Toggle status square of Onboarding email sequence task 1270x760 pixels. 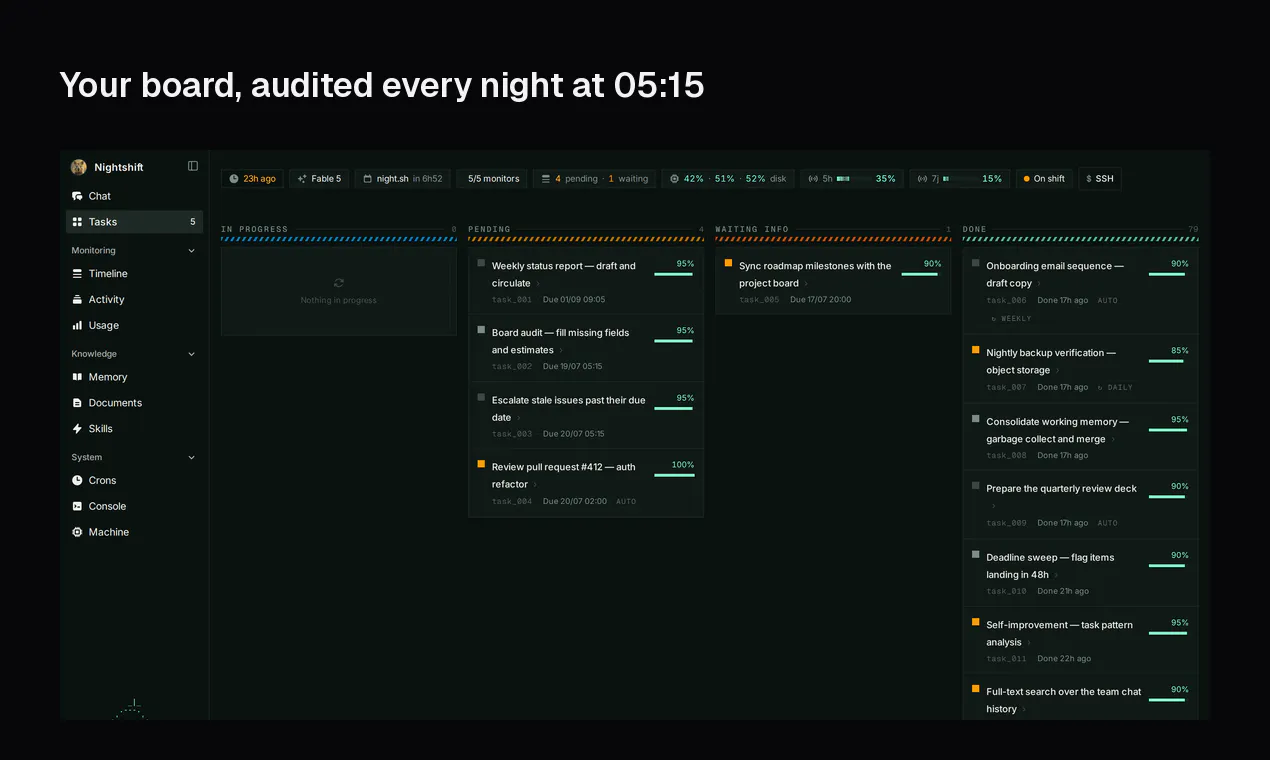pos(976,263)
